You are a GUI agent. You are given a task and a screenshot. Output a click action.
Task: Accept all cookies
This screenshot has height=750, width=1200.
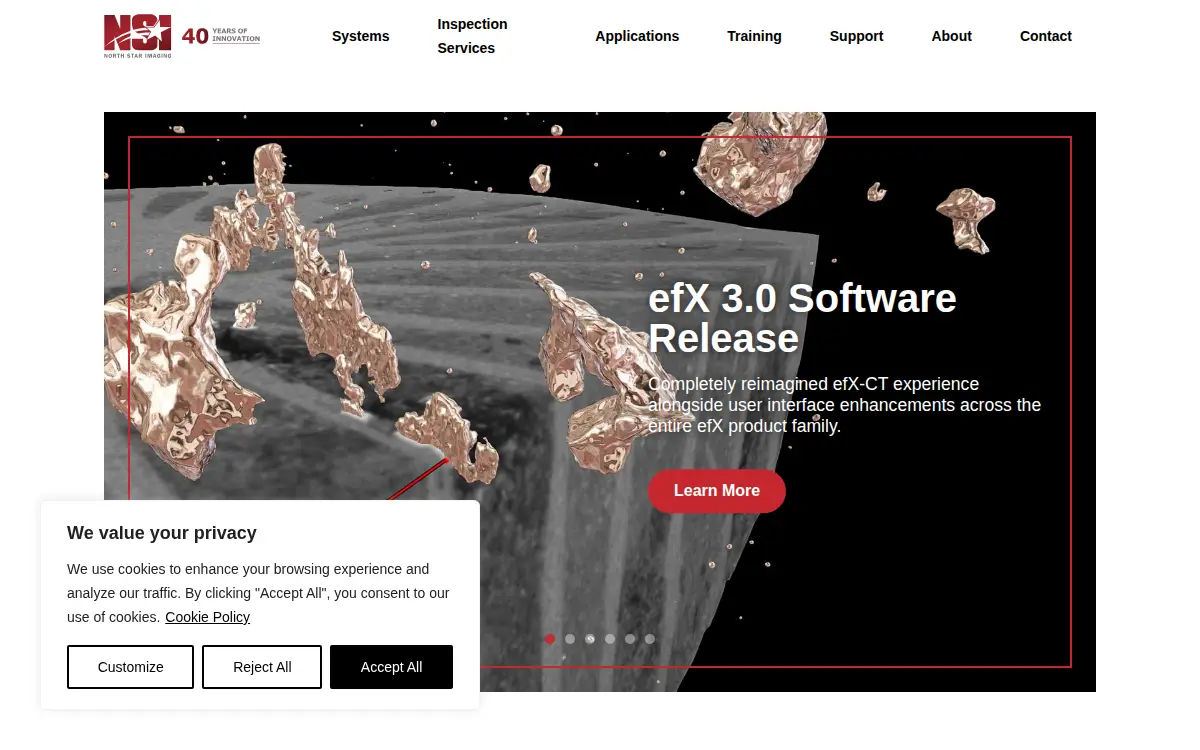391,667
